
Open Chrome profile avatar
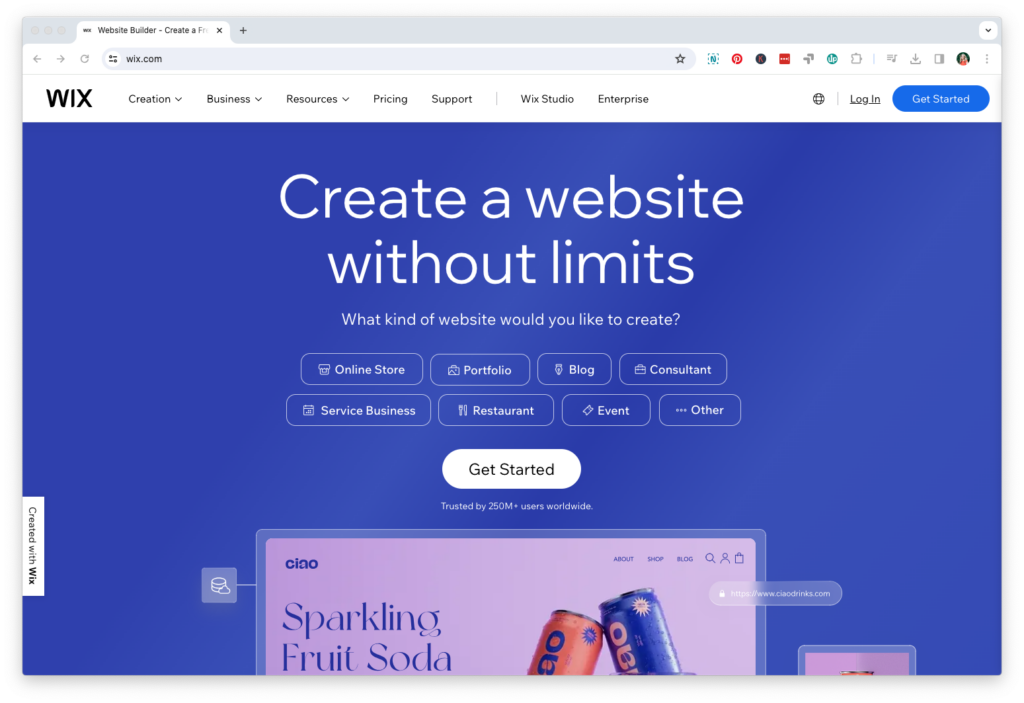tap(963, 59)
